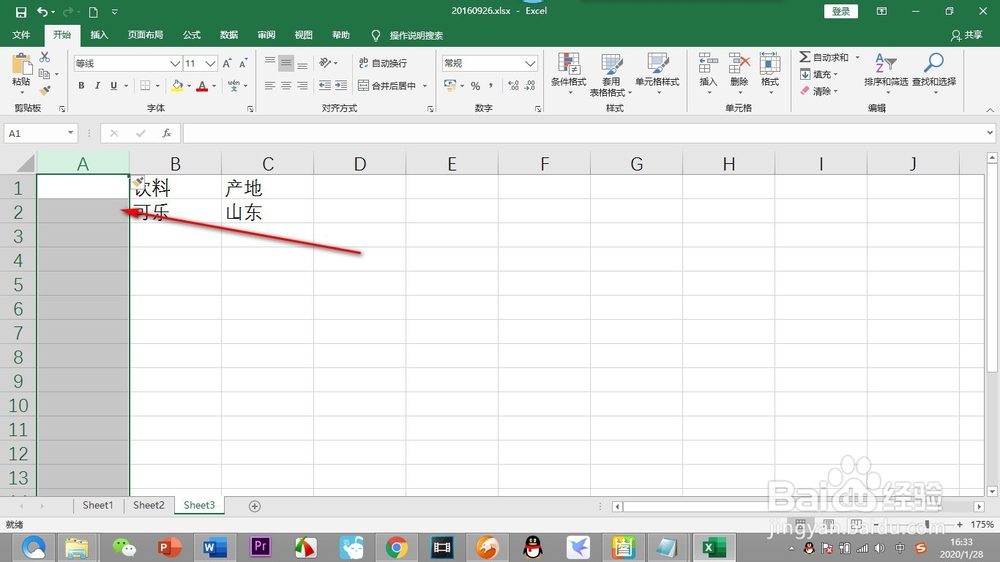Paste clipboard contents with 粘贴
This screenshot has height=562, width=1000.
pos(21,72)
